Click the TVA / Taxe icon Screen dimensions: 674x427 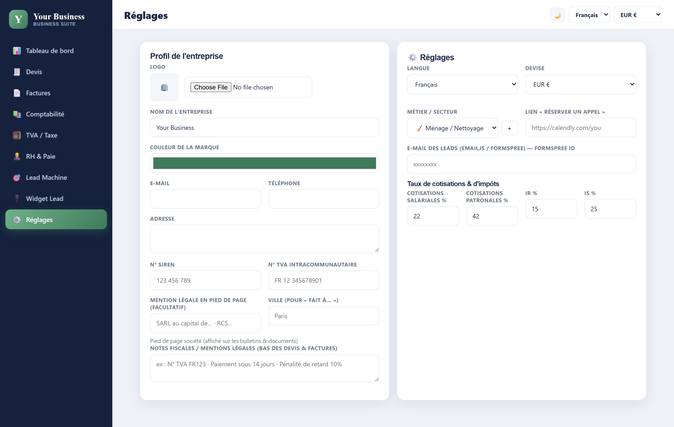click(17, 135)
